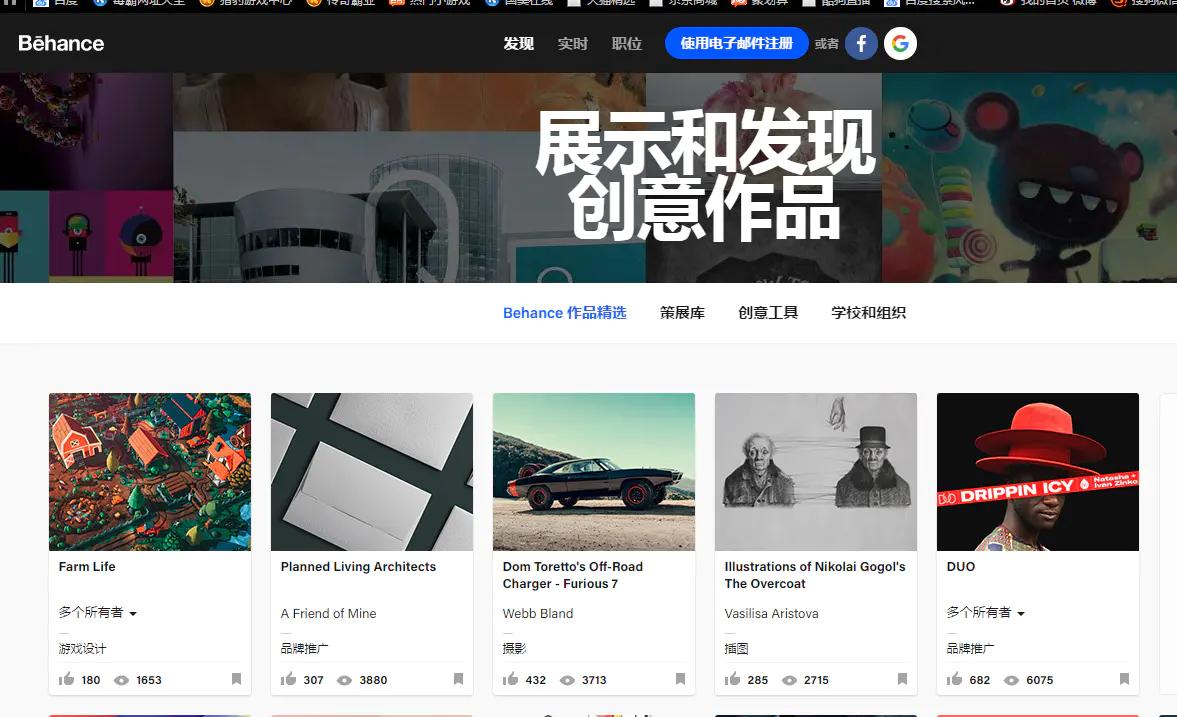Open the 发现 nav item

[518, 44]
